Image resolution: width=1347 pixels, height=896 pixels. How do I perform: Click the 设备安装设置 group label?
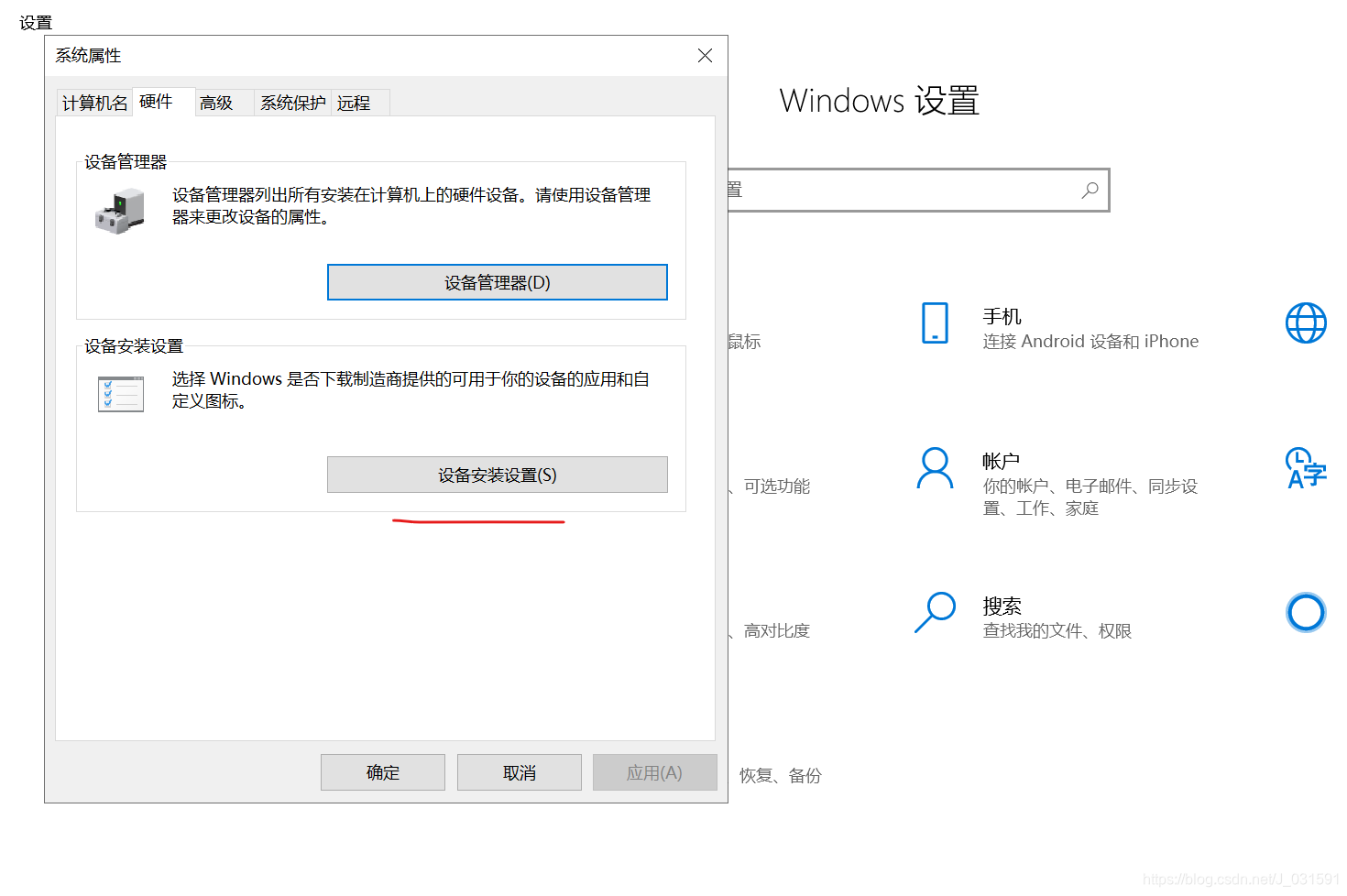click(x=134, y=346)
